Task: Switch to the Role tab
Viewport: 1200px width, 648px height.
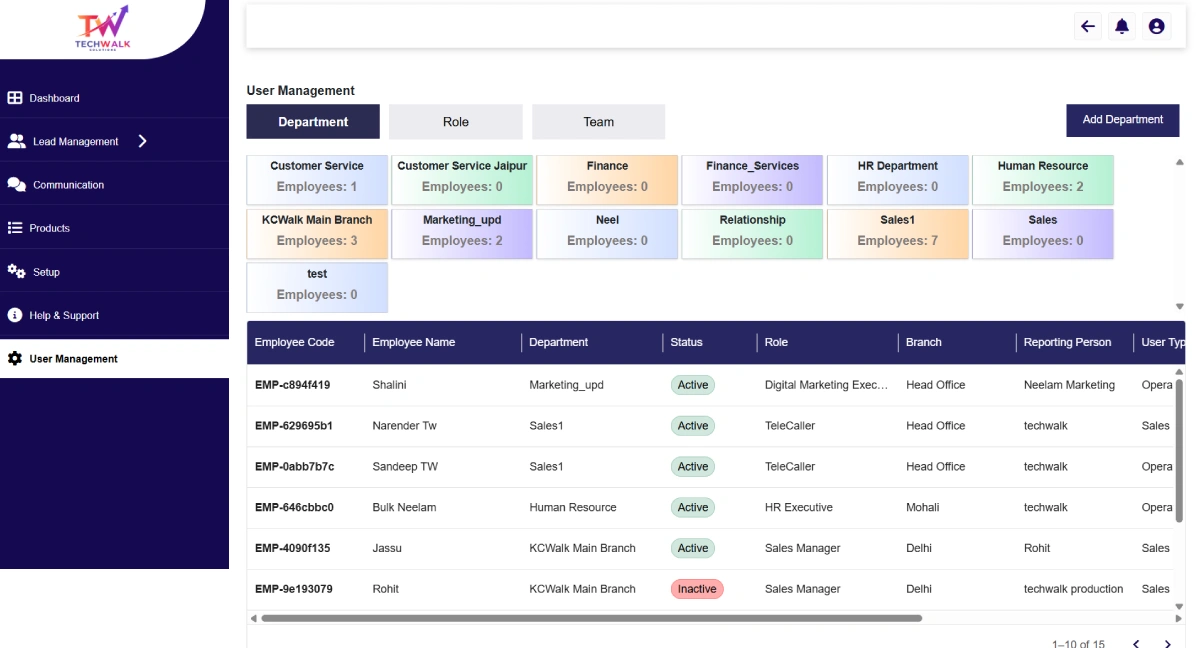Action: 455,122
